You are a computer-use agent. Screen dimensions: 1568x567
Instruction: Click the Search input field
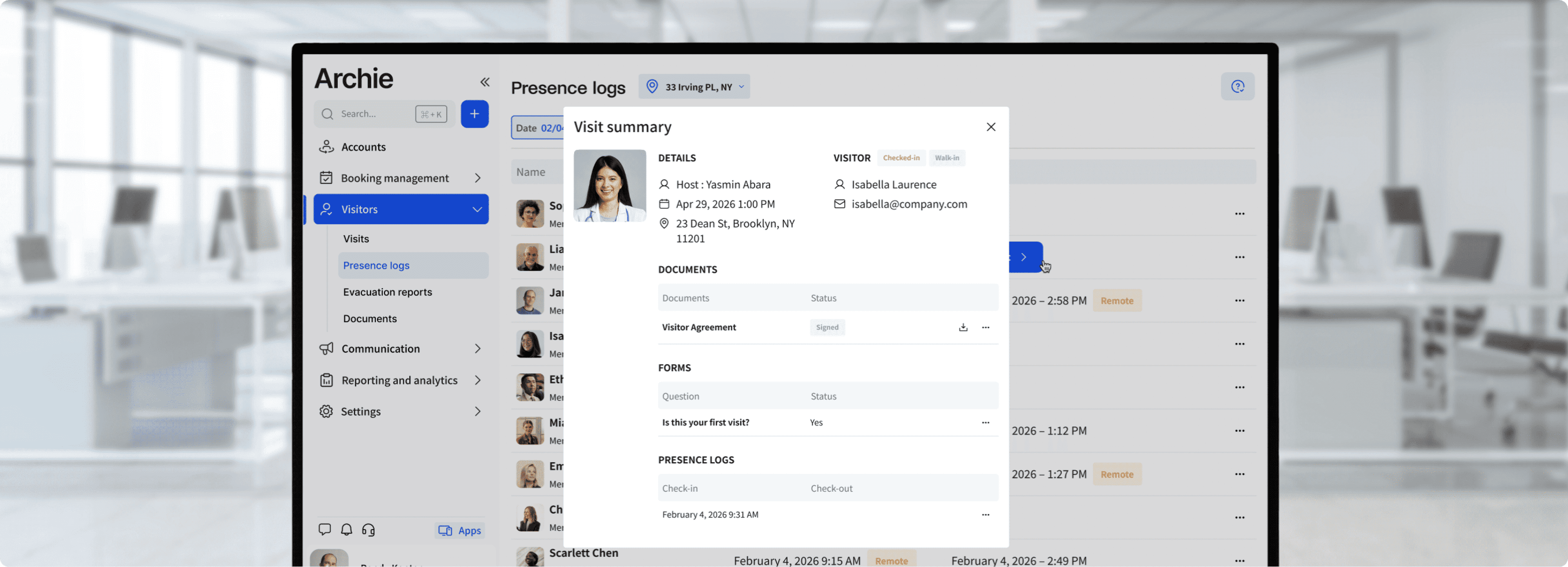pos(374,114)
